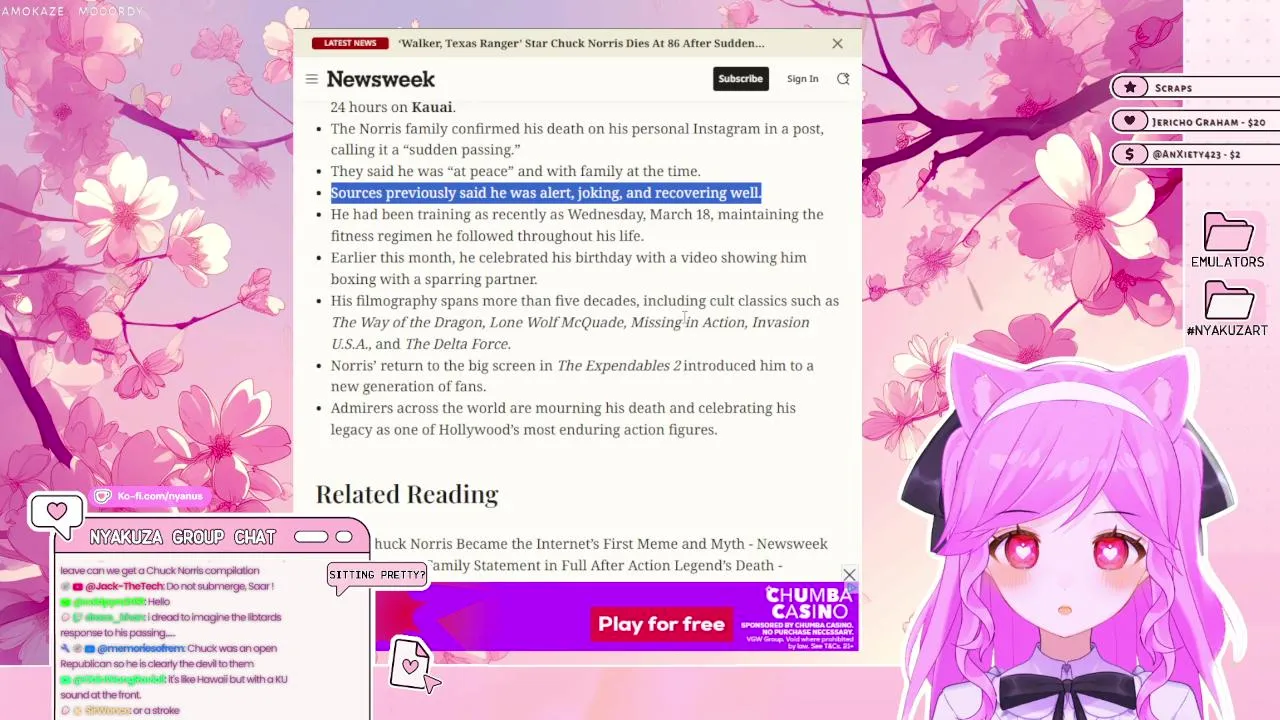1280x720 pixels.
Task: Click the Sitting Pretty? speech bubble
Action: pos(377,575)
